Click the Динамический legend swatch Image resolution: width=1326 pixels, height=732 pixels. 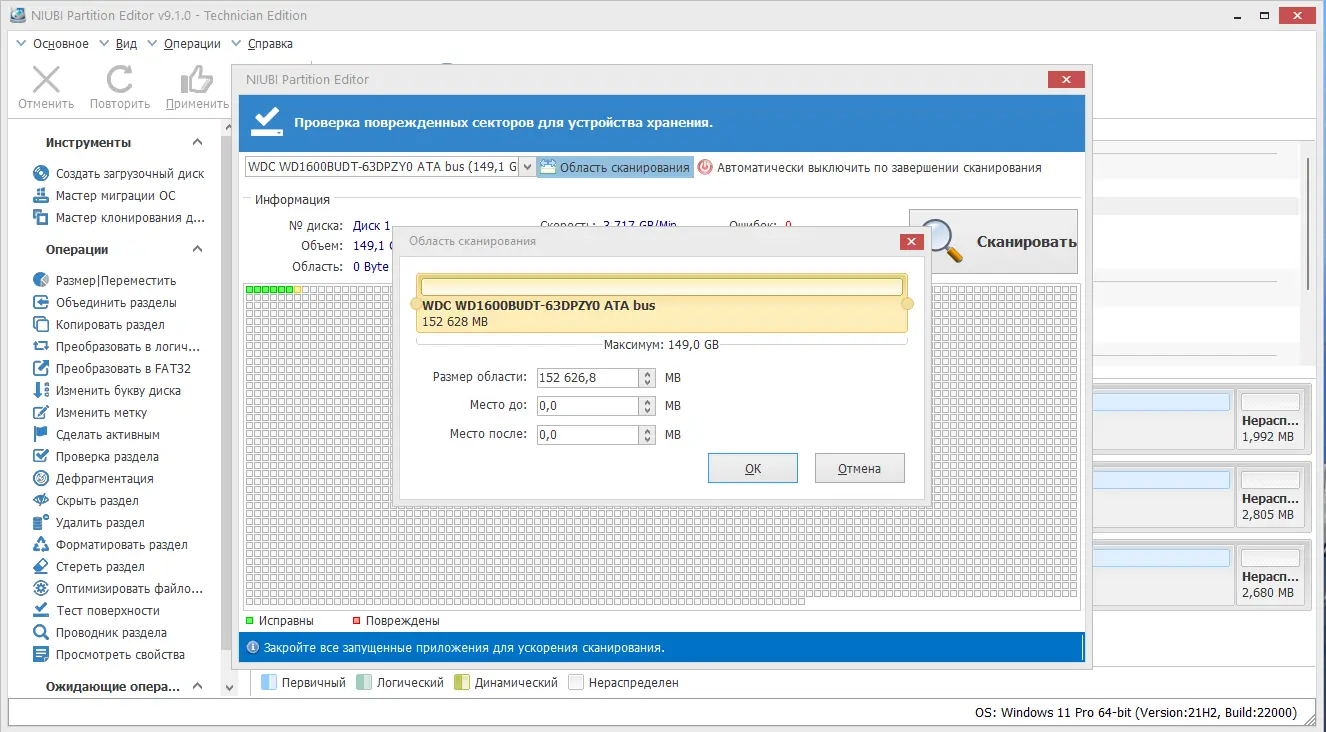point(462,682)
